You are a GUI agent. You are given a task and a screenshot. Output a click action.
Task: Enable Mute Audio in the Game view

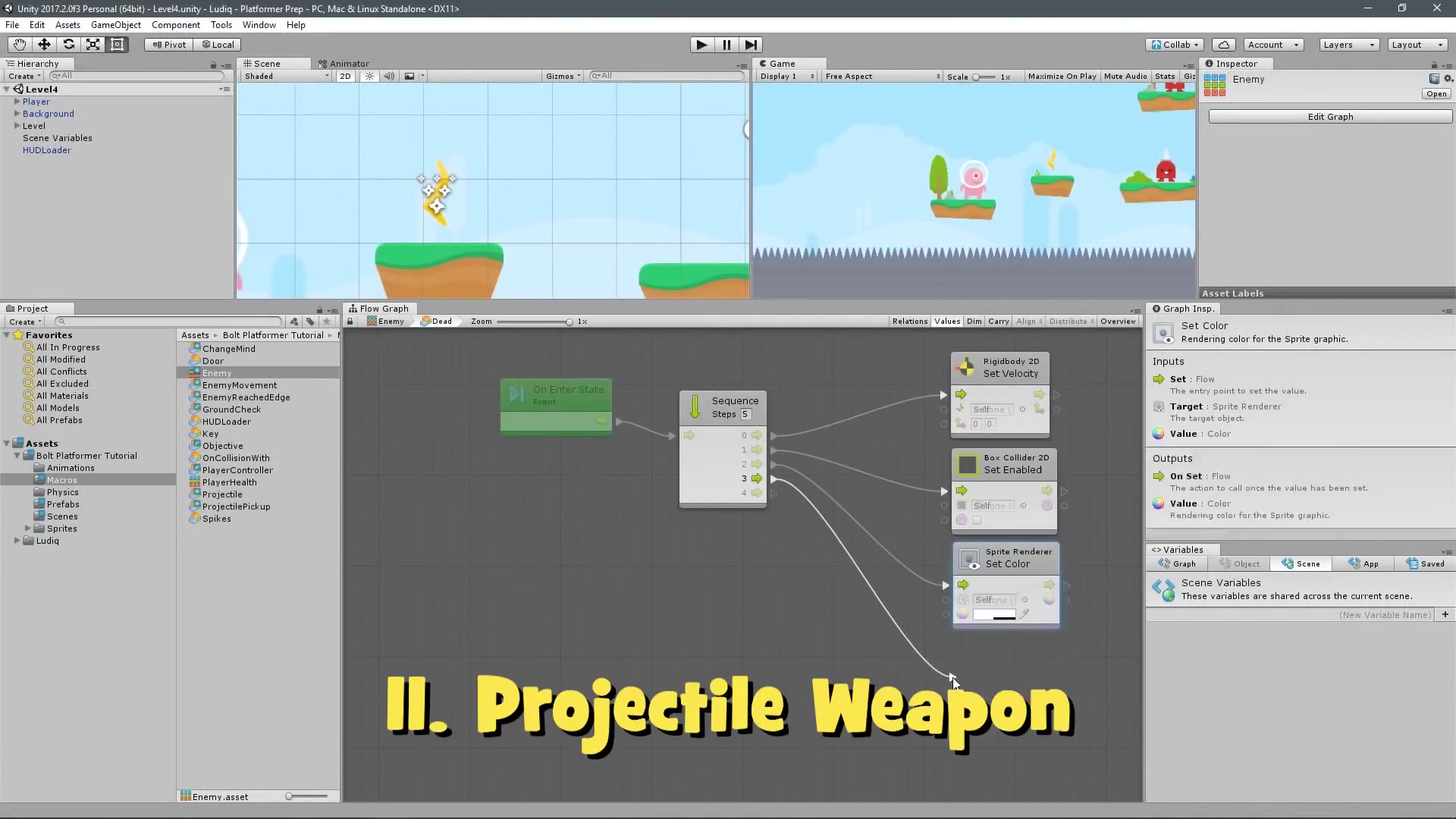point(1125,76)
